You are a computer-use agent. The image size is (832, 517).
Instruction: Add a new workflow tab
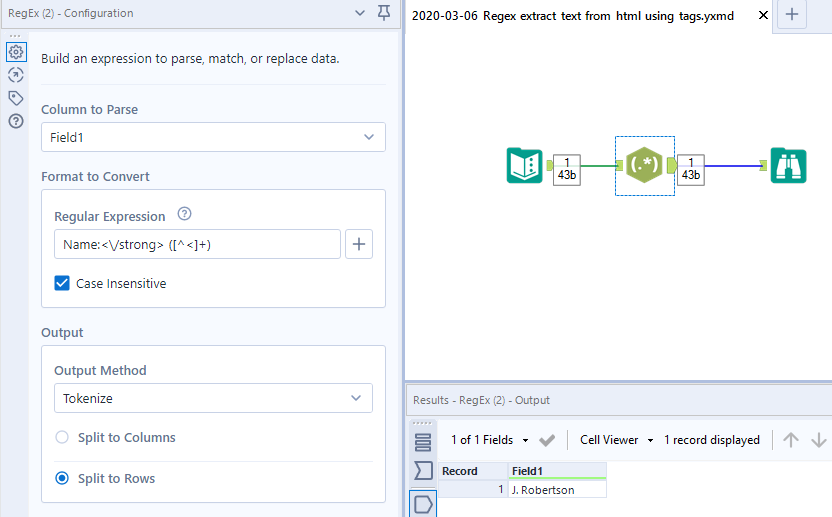point(792,15)
